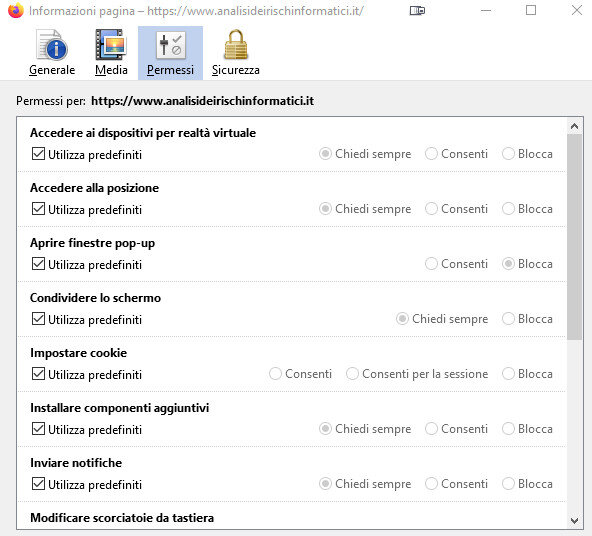Open the Media film icon tab
This screenshot has height=536, width=592.
[111, 53]
